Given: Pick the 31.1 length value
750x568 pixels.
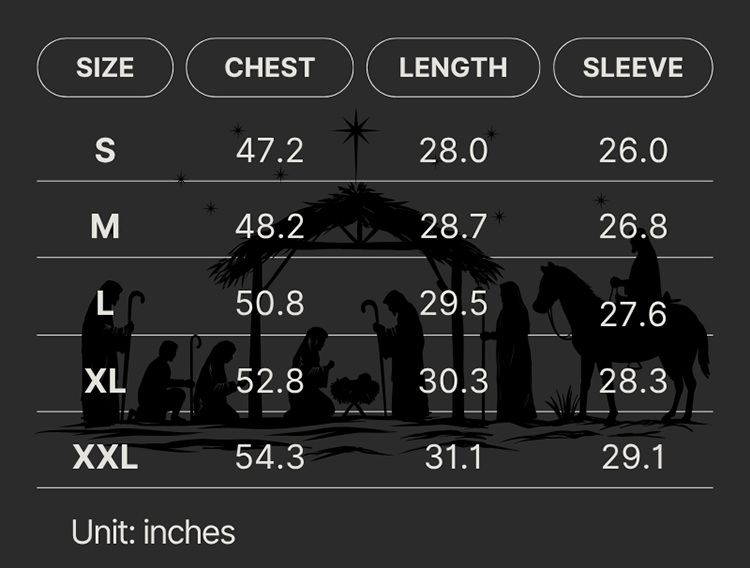Looking at the screenshot, I should [453, 458].
